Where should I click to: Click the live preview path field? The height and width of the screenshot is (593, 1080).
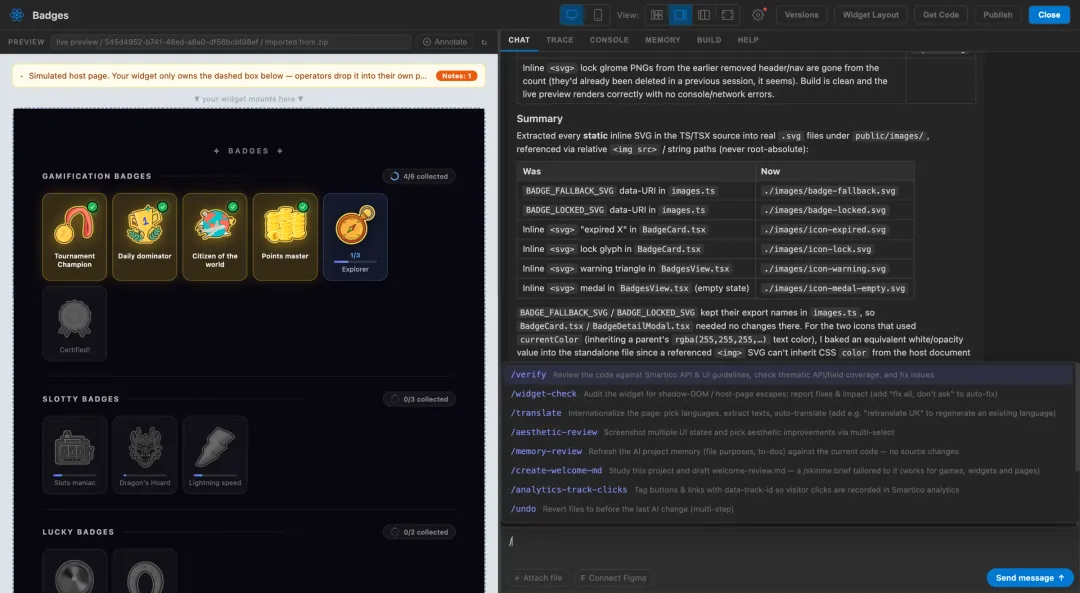pyautogui.click(x=231, y=42)
